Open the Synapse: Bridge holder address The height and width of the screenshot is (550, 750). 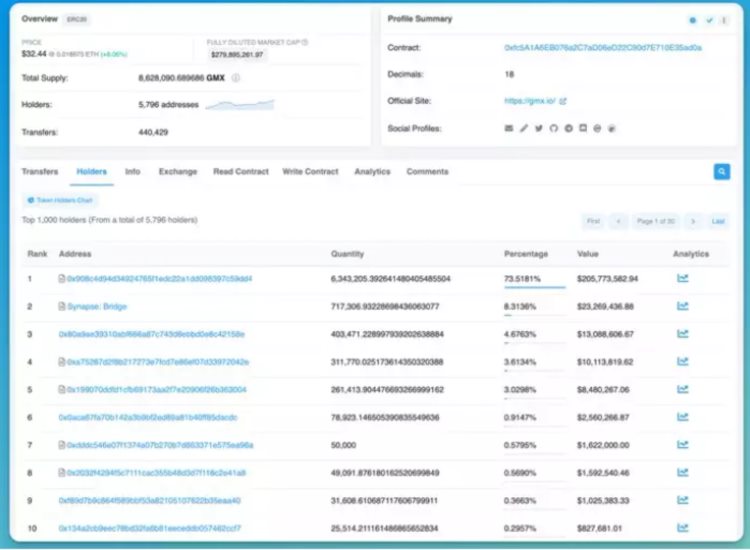tap(97, 306)
